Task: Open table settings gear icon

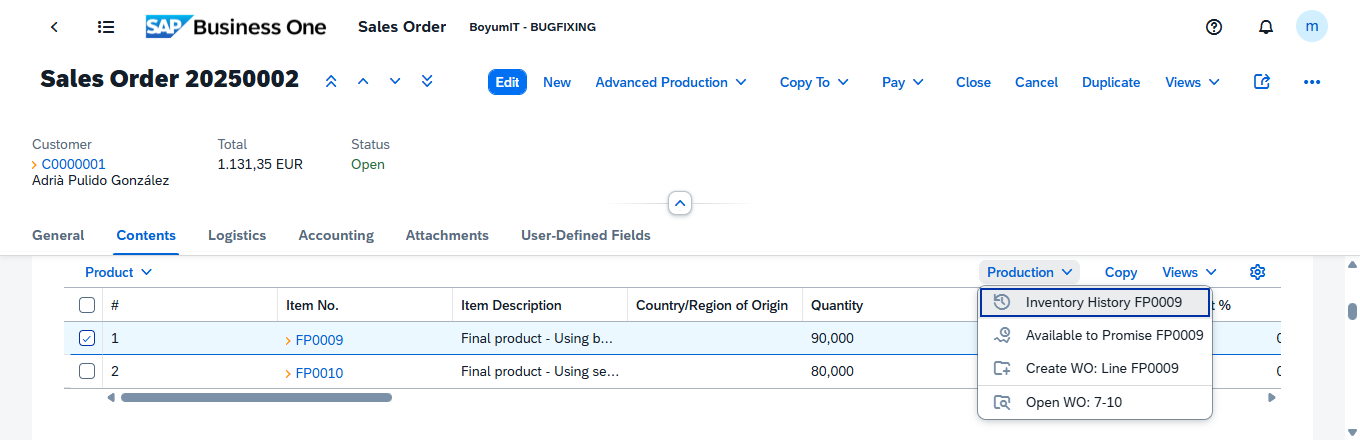Action: coord(1258,272)
